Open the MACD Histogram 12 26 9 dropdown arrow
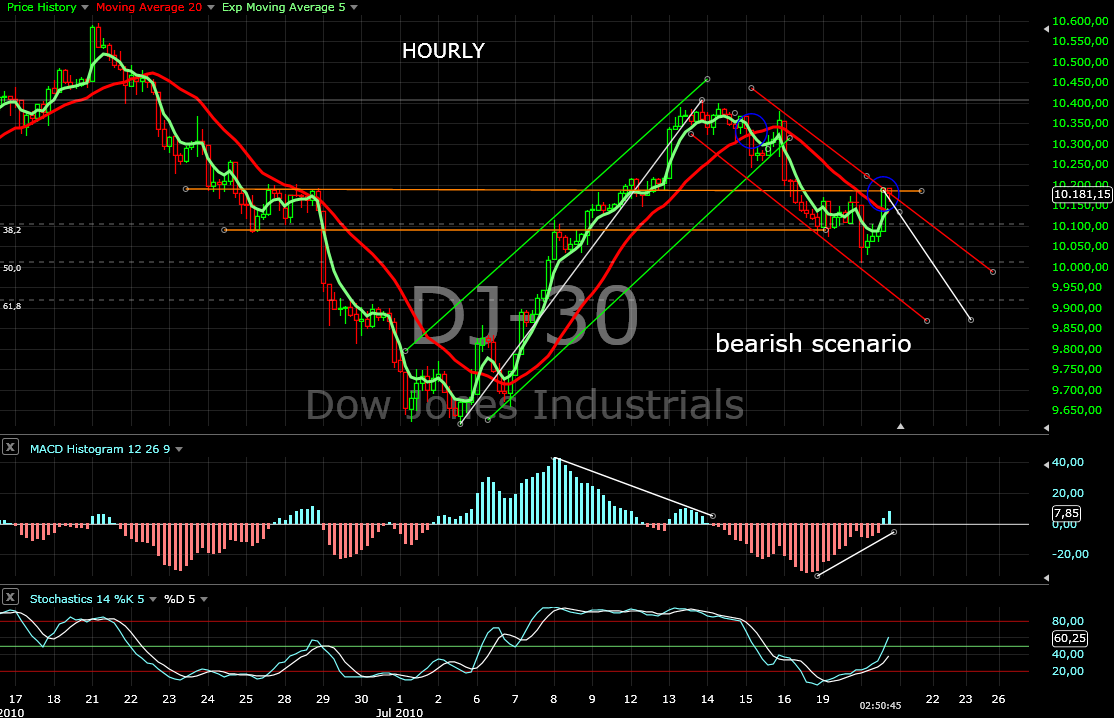Screen dimensions: 1114x718 click(x=179, y=450)
